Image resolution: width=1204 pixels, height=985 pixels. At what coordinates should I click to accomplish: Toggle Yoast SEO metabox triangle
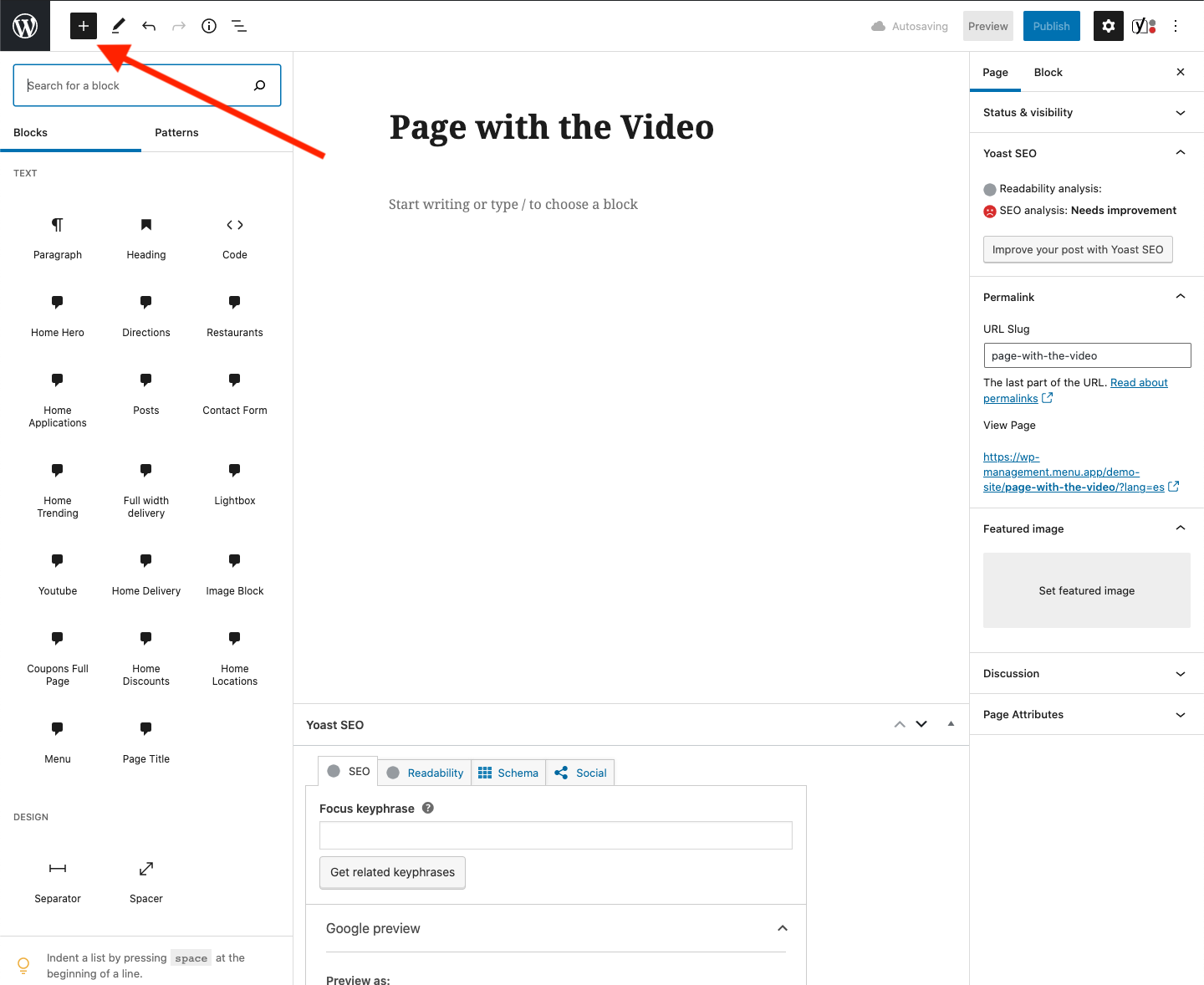pyautogui.click(x=951, y=724)
